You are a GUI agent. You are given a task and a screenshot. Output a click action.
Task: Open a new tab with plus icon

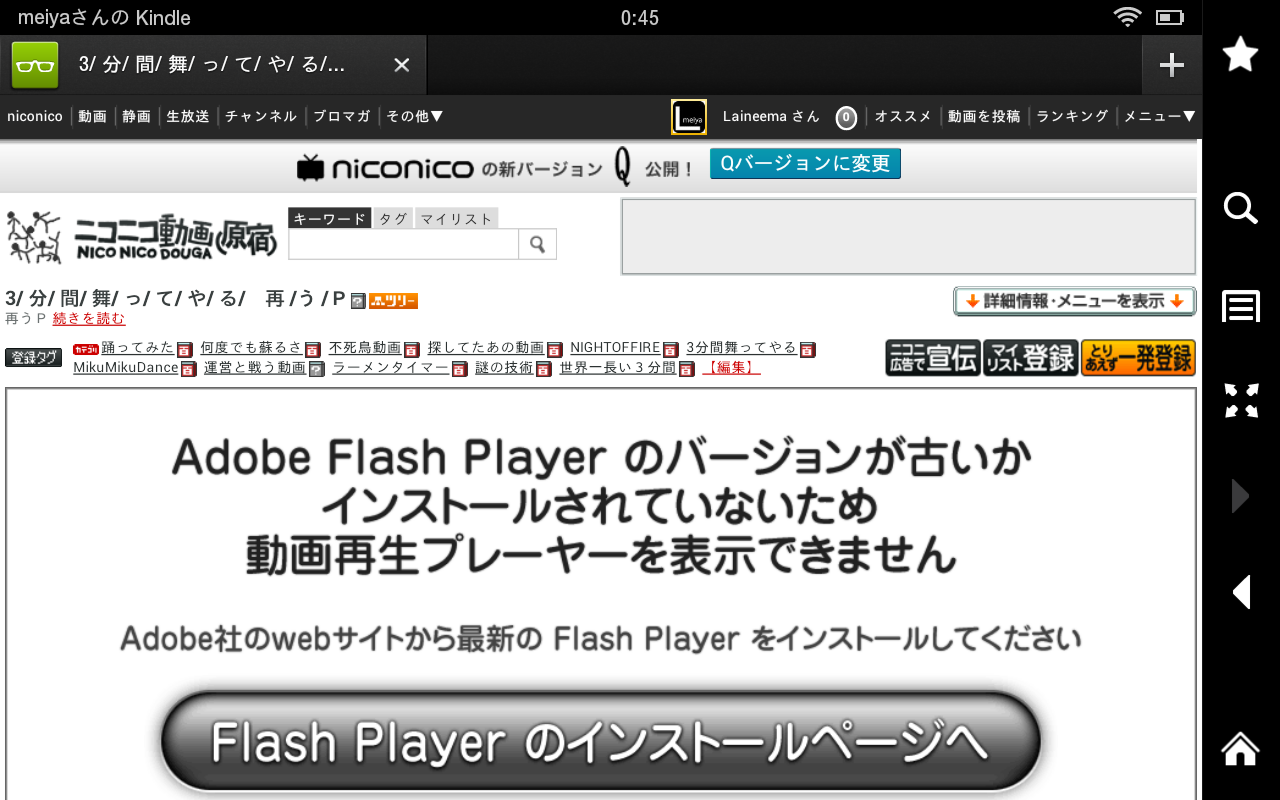[x=1171, y=65]
